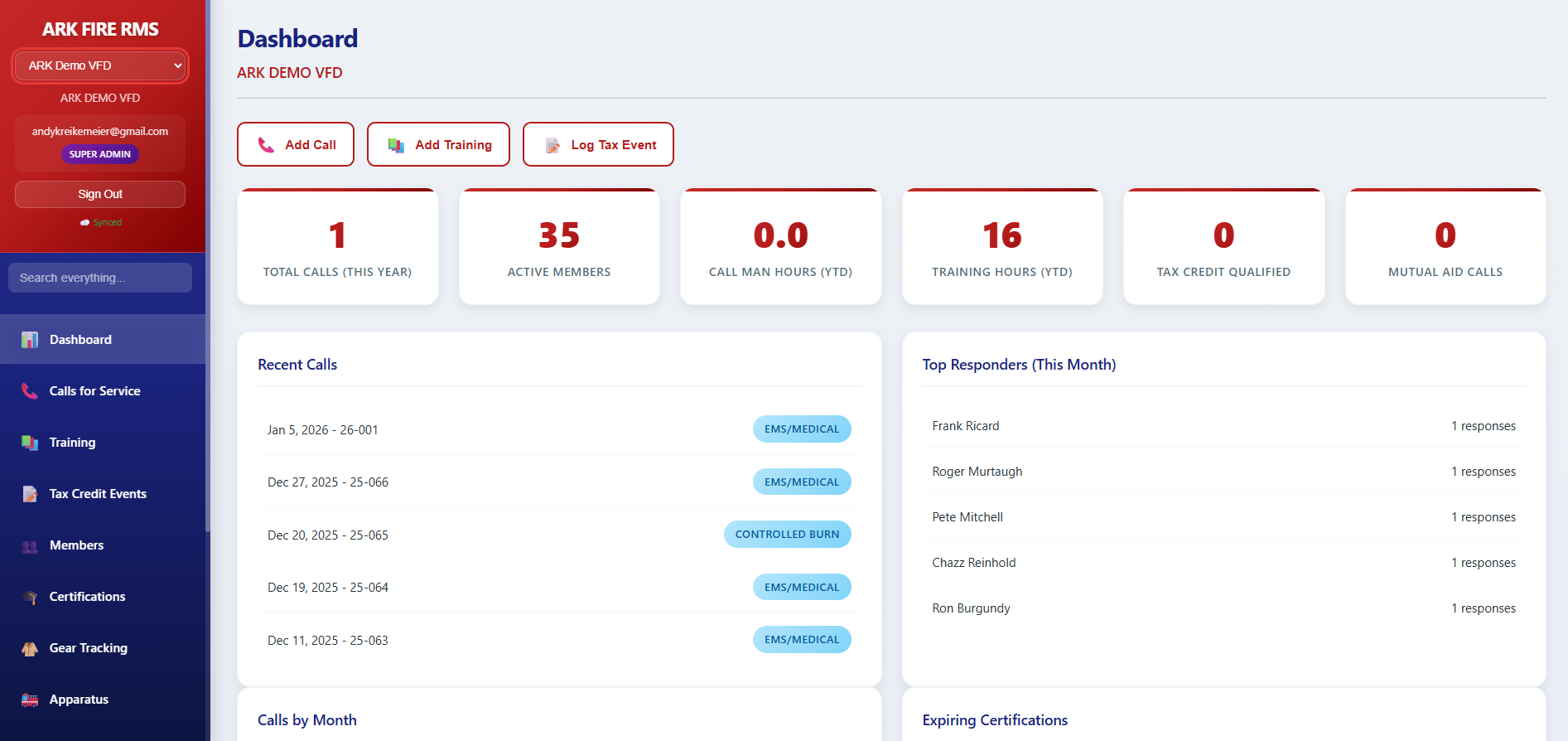1568x741 pixels.
Task: Click "1 responses" next to Ron Burgundy
Action: [1484, 608]
